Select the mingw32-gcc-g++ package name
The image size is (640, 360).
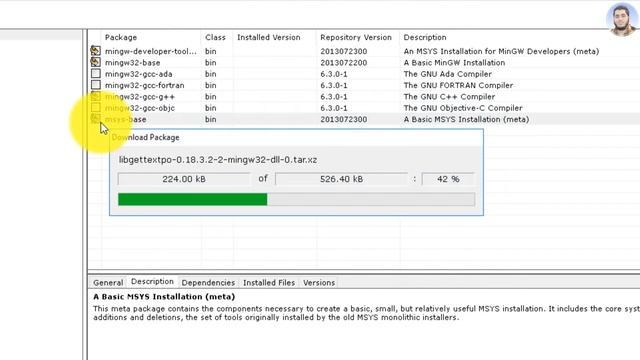[140, 97]
